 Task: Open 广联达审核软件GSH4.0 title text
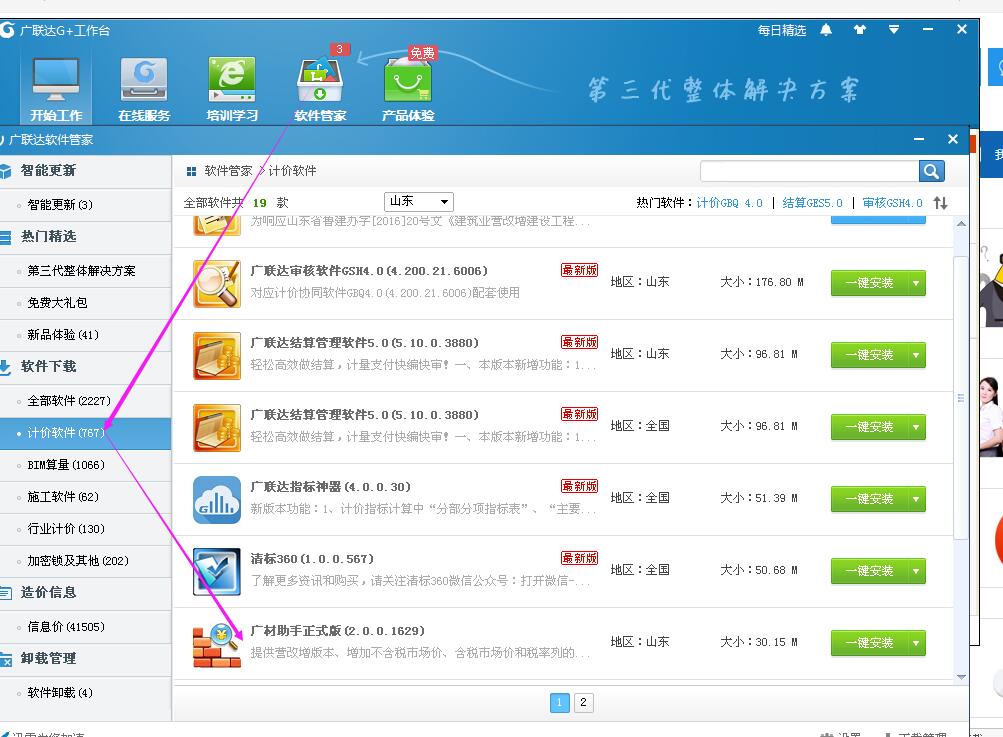coord(369,271)
